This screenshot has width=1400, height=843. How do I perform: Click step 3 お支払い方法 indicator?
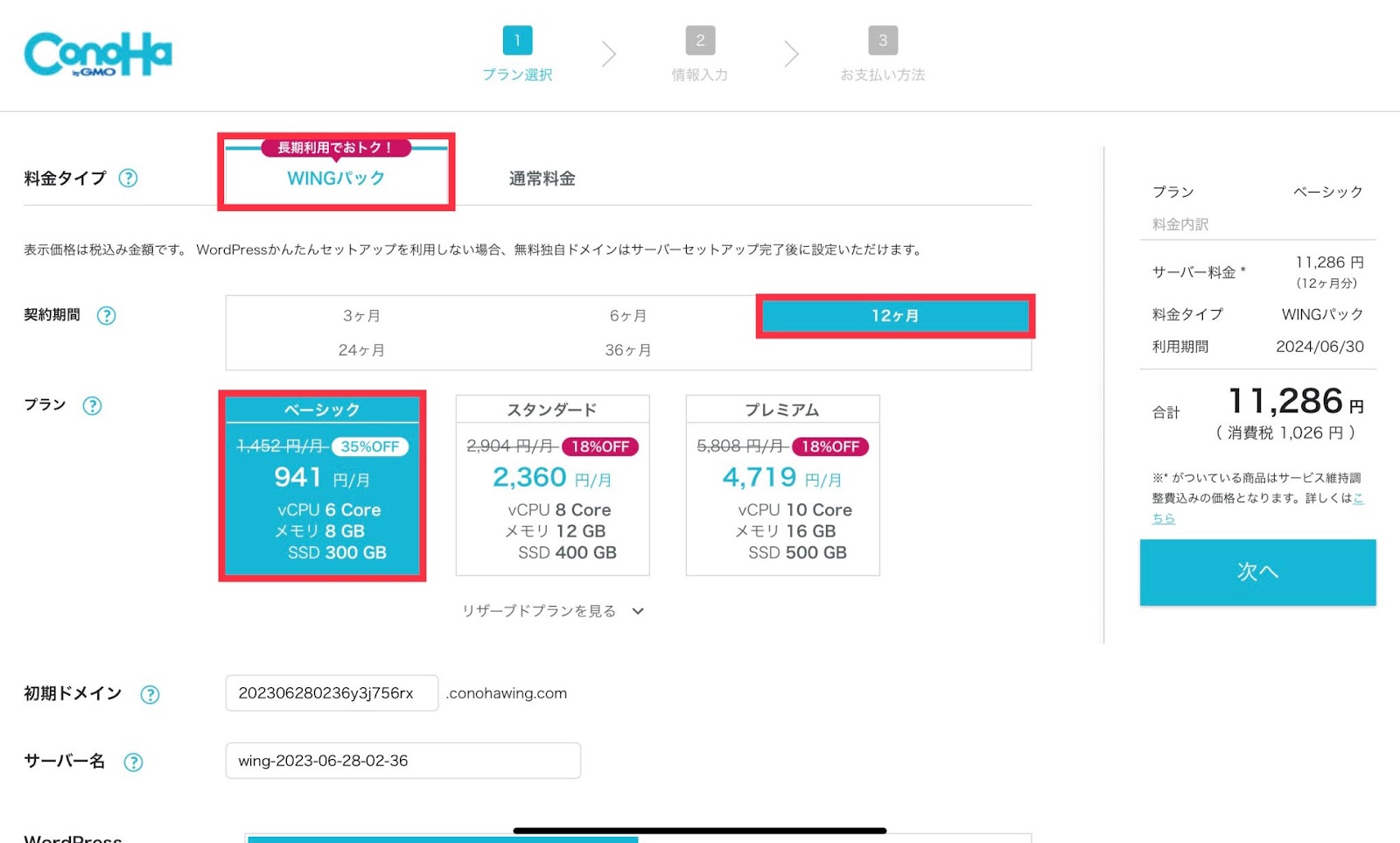coord(882,54)
